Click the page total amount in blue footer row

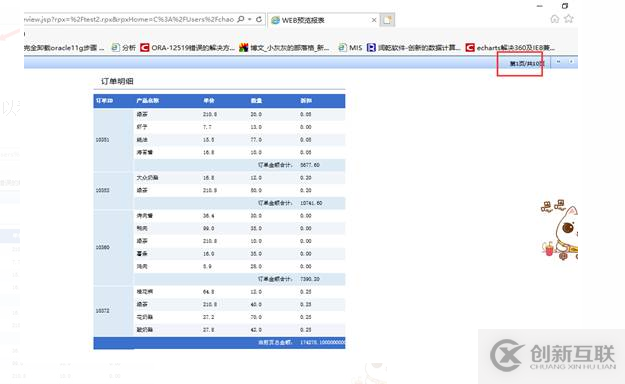click(x=322, y=342)
